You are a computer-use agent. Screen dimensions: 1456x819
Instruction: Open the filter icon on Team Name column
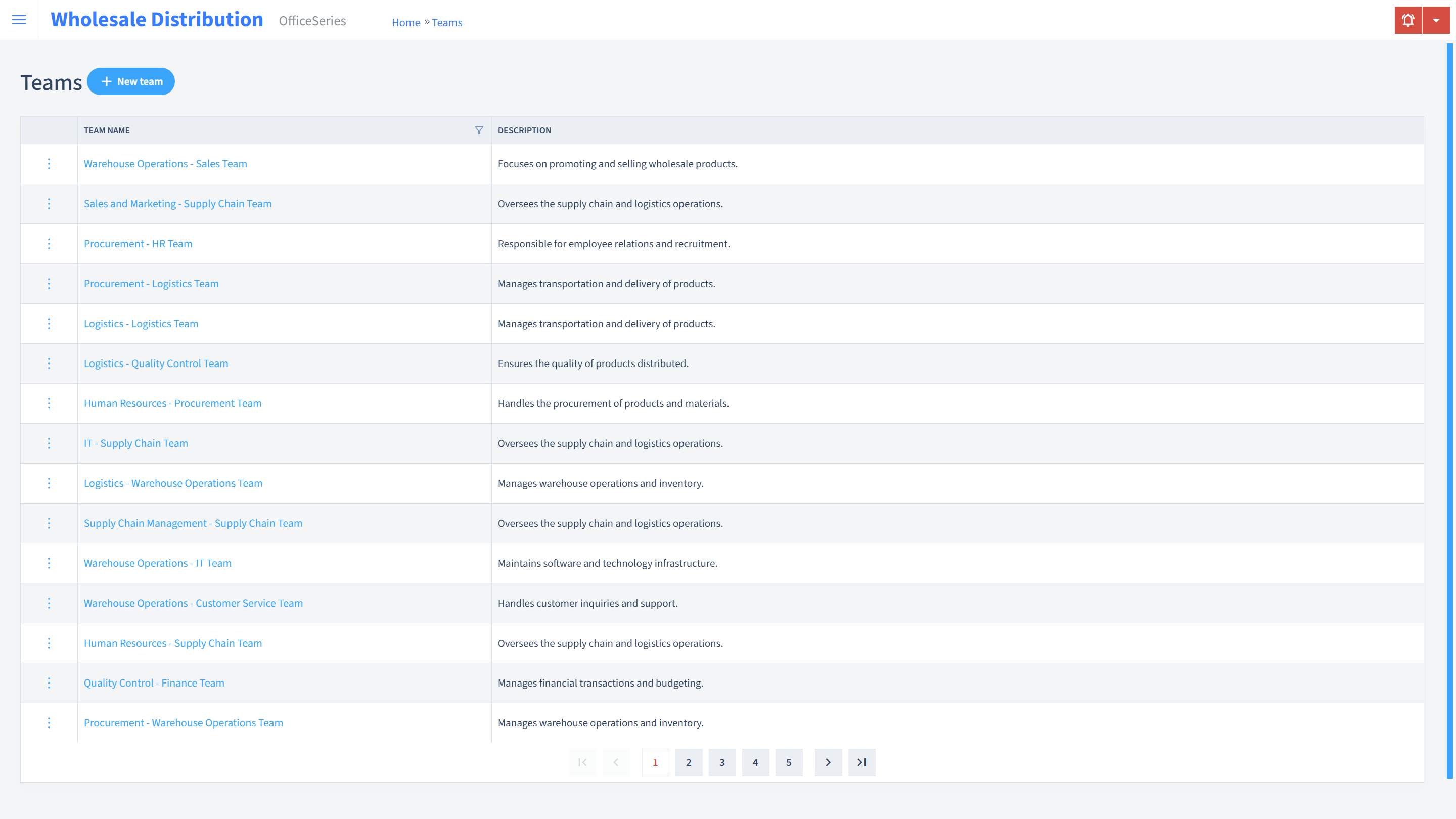[x=479, y=130]
